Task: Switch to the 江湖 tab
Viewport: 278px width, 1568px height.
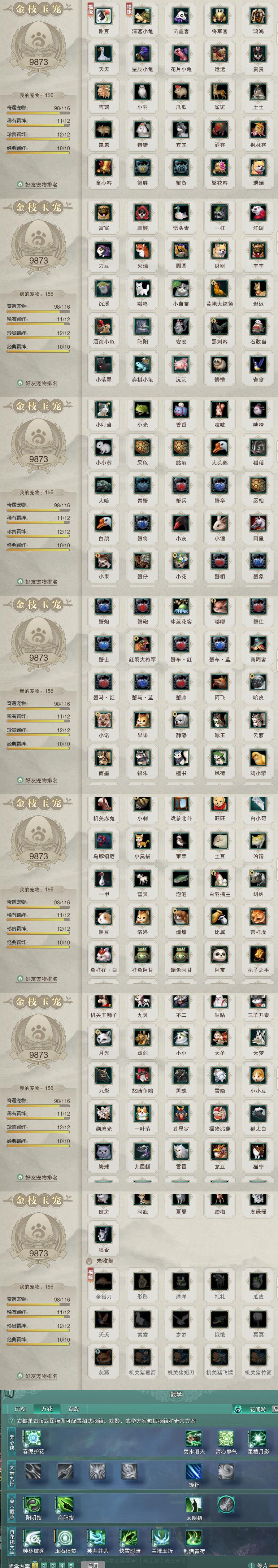Action: pyautogui.click(x=20, y=1408)
